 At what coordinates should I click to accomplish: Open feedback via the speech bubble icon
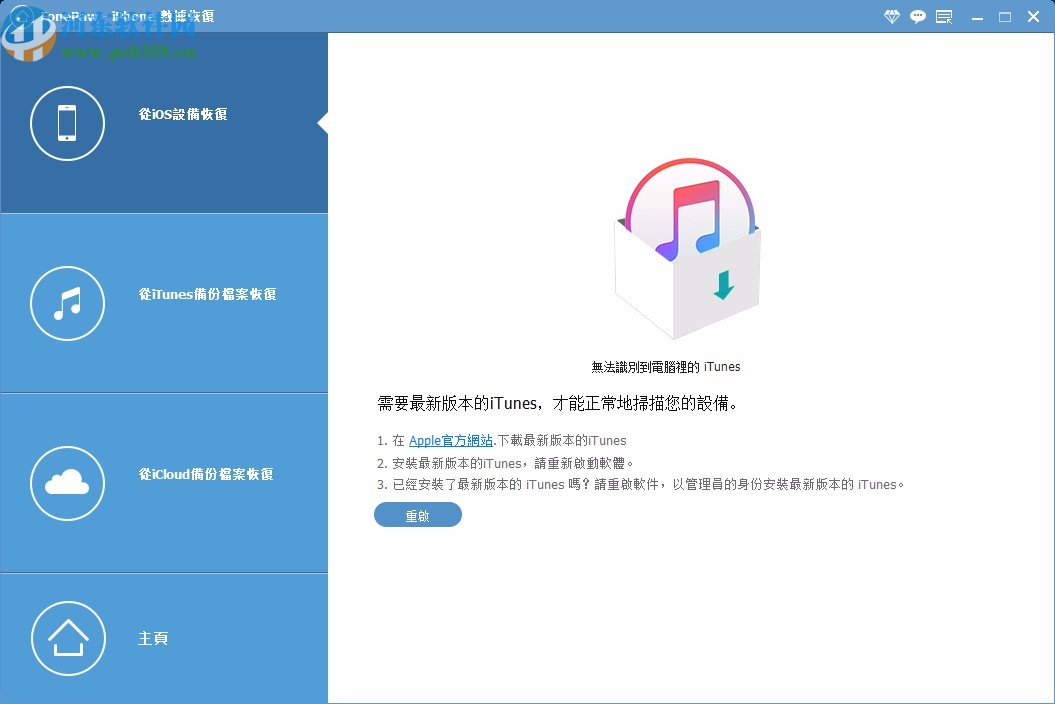click(917, 16)
